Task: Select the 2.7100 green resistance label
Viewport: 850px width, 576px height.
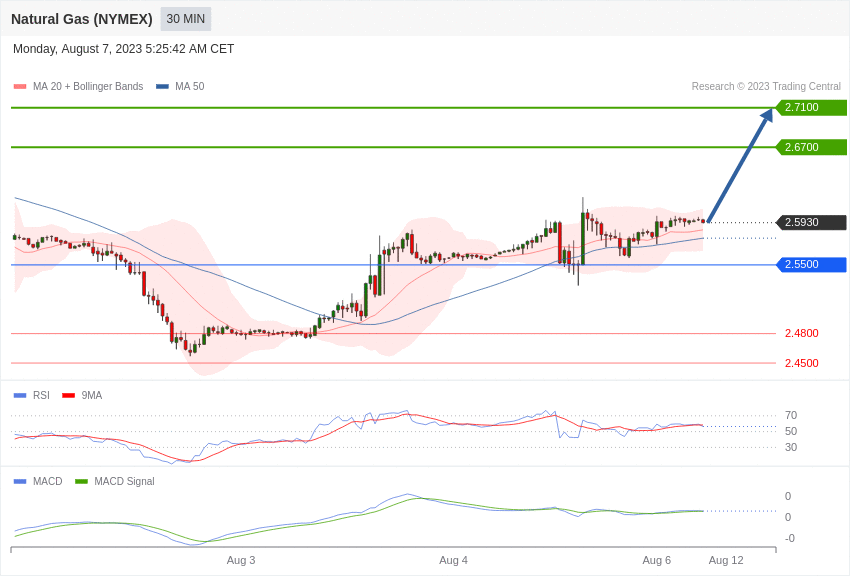Action: (x=812, y=107)
